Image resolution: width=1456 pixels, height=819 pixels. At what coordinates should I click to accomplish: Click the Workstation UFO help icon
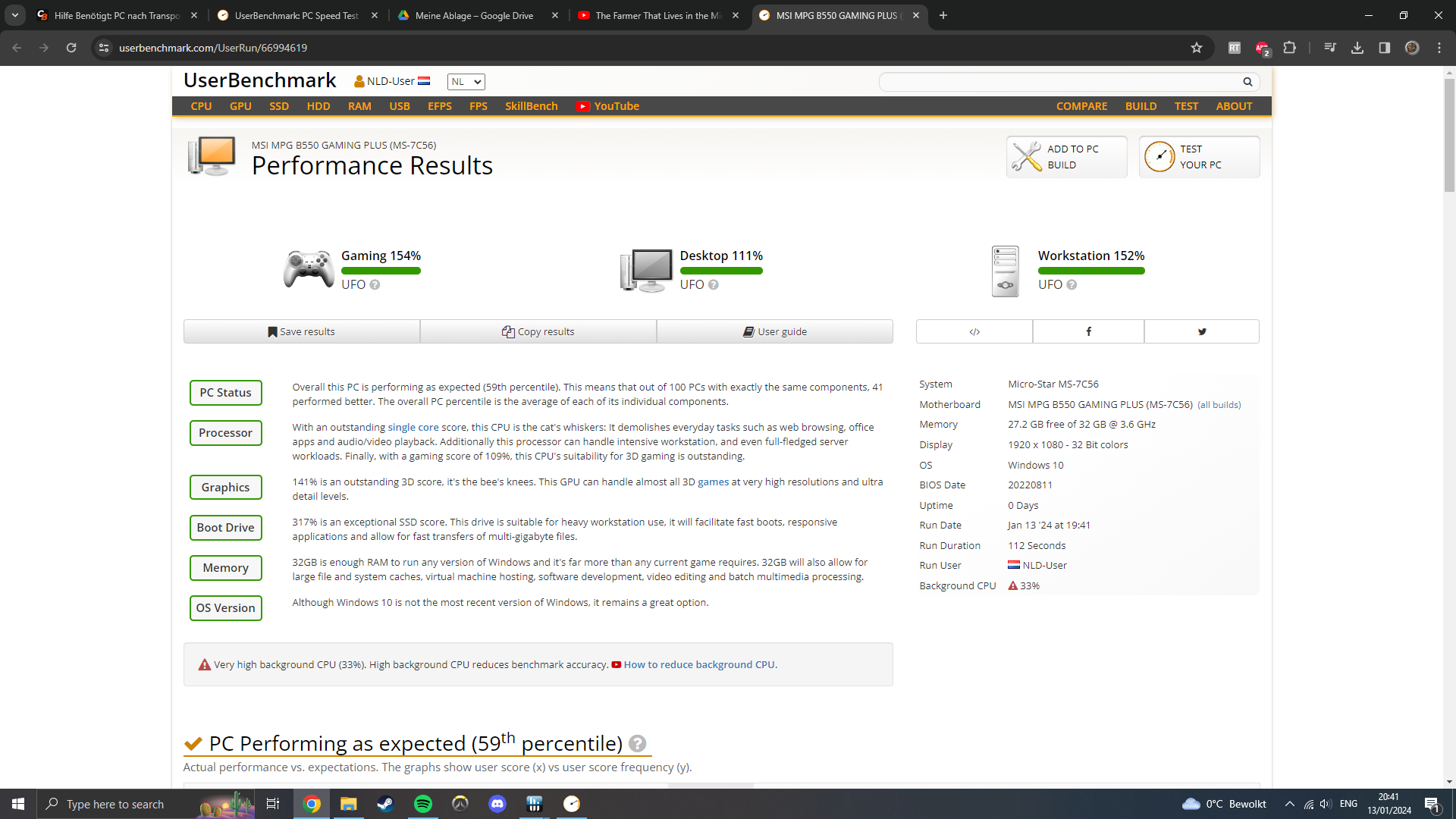click(1072, 285)
